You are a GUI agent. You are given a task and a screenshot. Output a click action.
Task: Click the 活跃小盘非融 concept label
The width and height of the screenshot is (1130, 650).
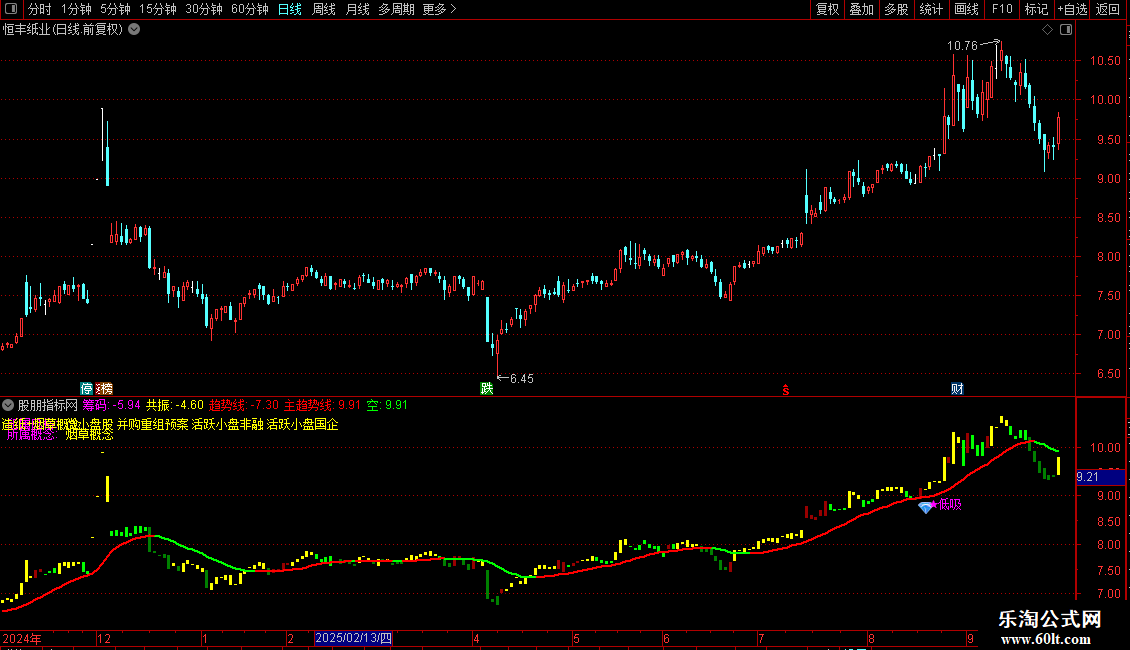click(x=227, y=424)
